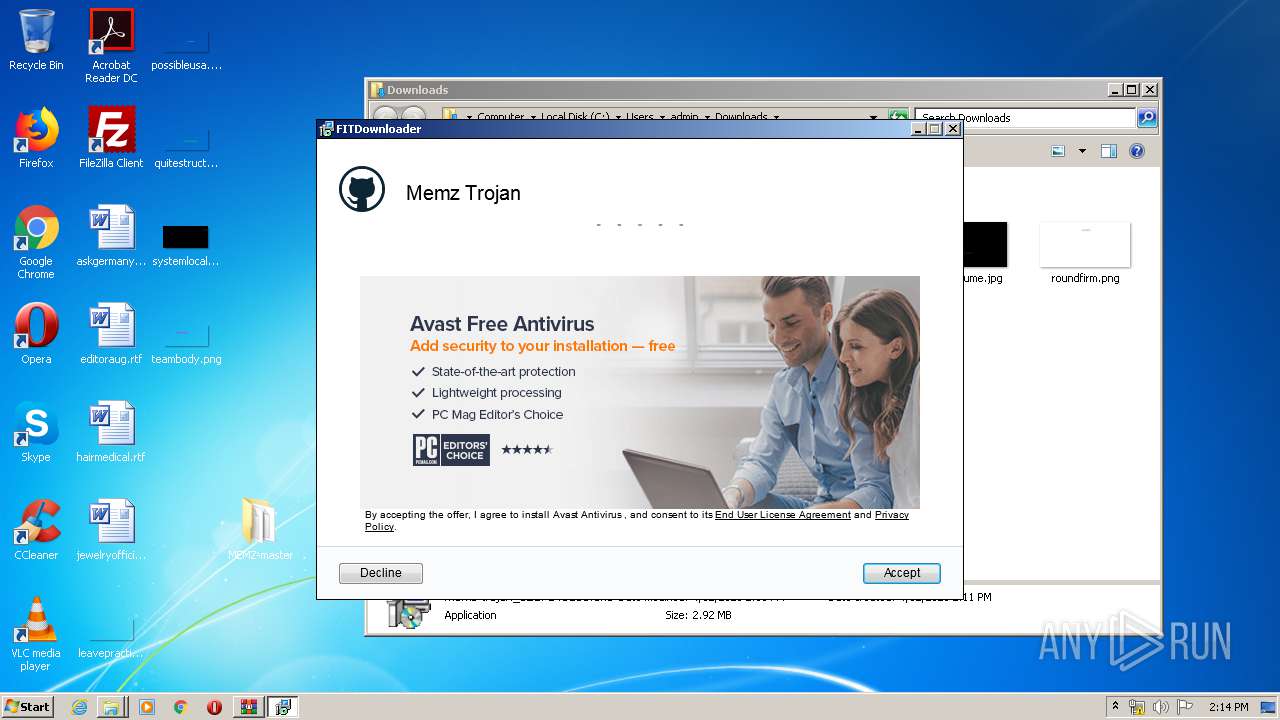Launch Internet Explorer from the taskbar

(79, 707)
